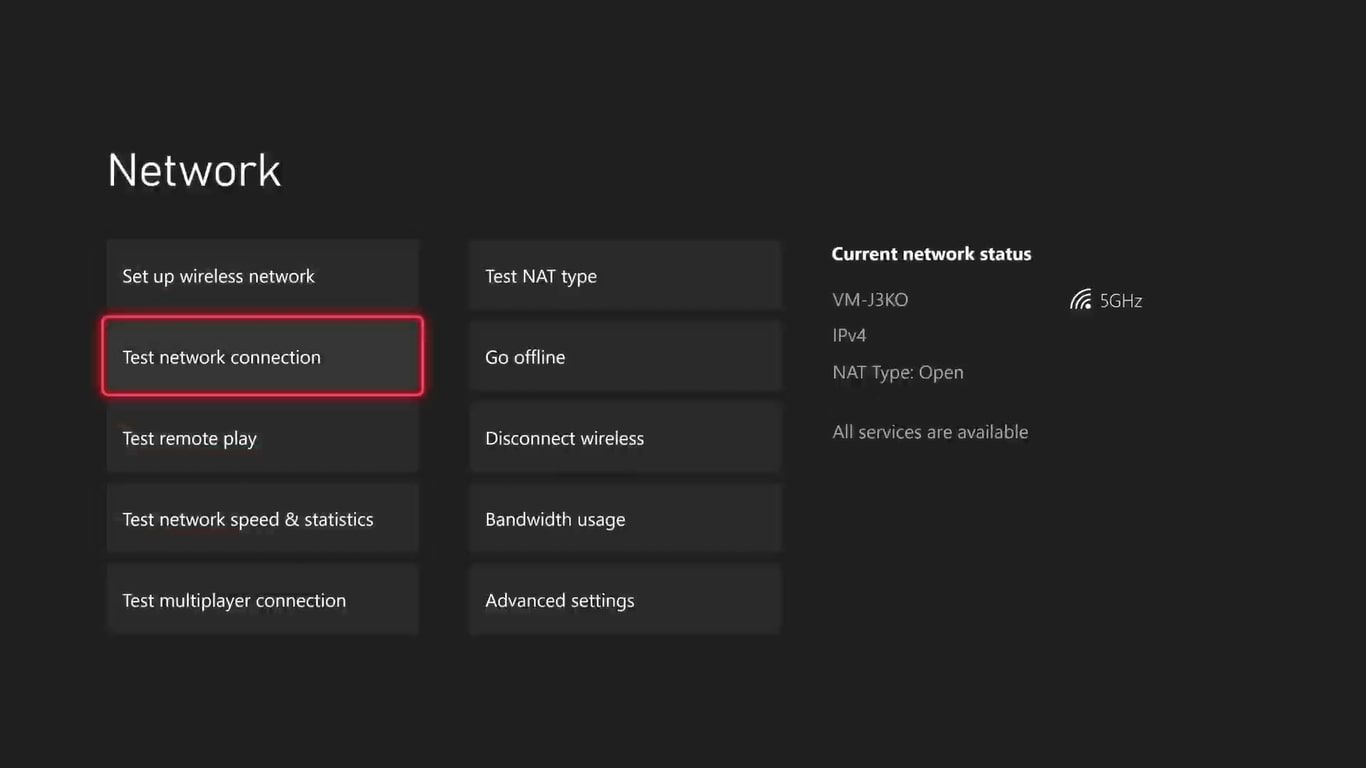Click the network name VM-J3KO
The image size is (1366, 768).
pos(871,299)
